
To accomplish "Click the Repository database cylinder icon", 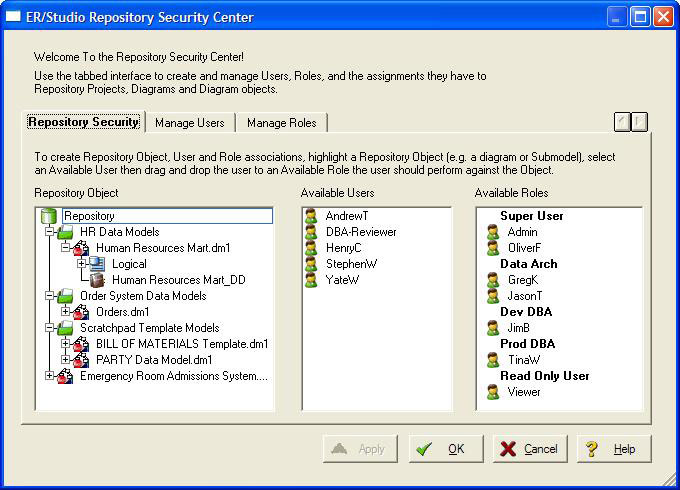I will pyautogui.click(x=49, y=216).
